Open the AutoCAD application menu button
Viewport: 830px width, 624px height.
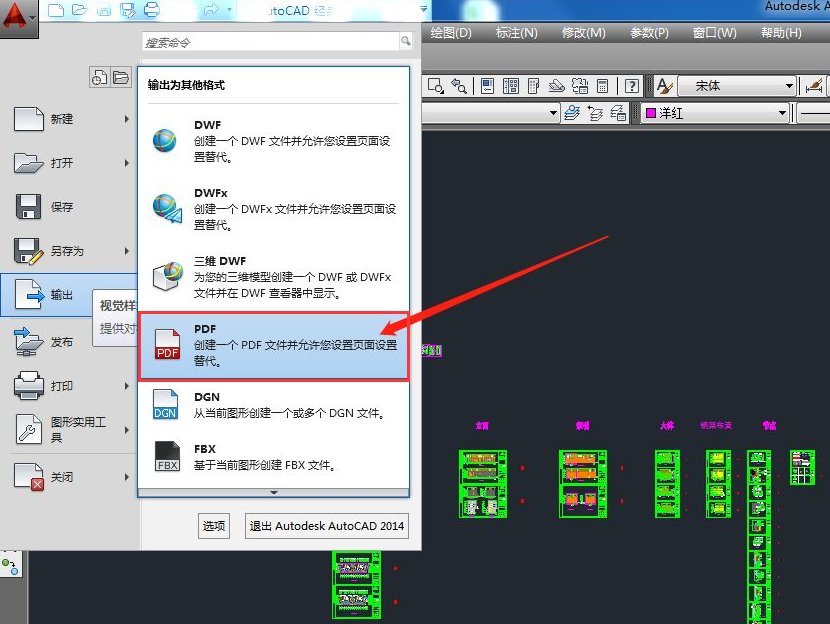point(19,17)
